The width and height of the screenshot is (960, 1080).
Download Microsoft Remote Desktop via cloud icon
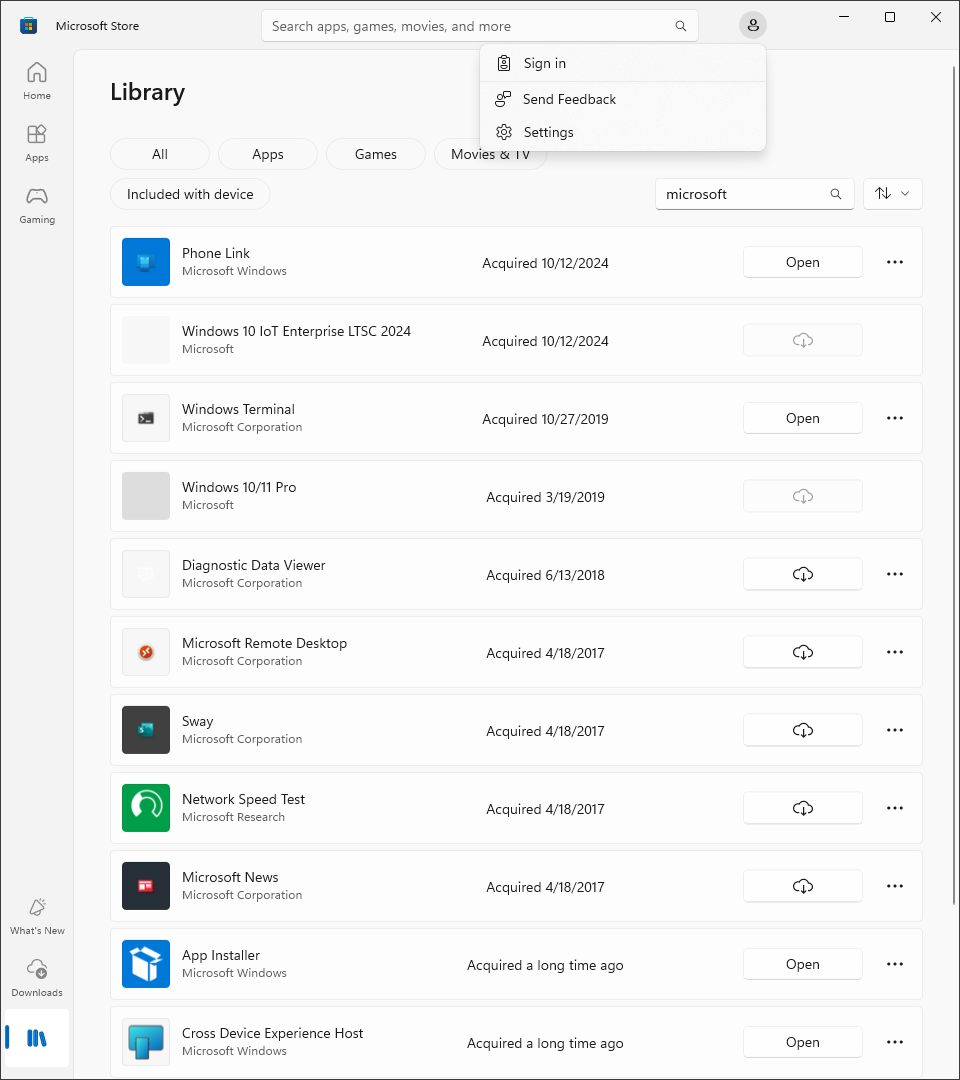(802, 652)
